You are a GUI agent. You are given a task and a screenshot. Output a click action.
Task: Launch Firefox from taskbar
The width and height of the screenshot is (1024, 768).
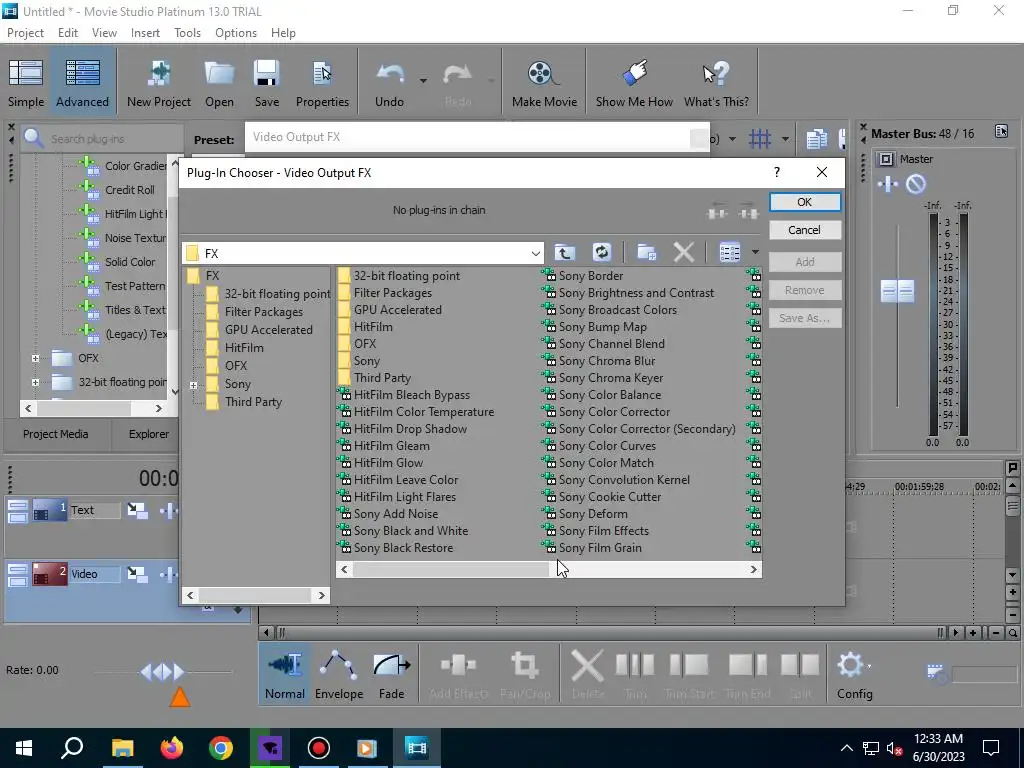coord(172,747)
